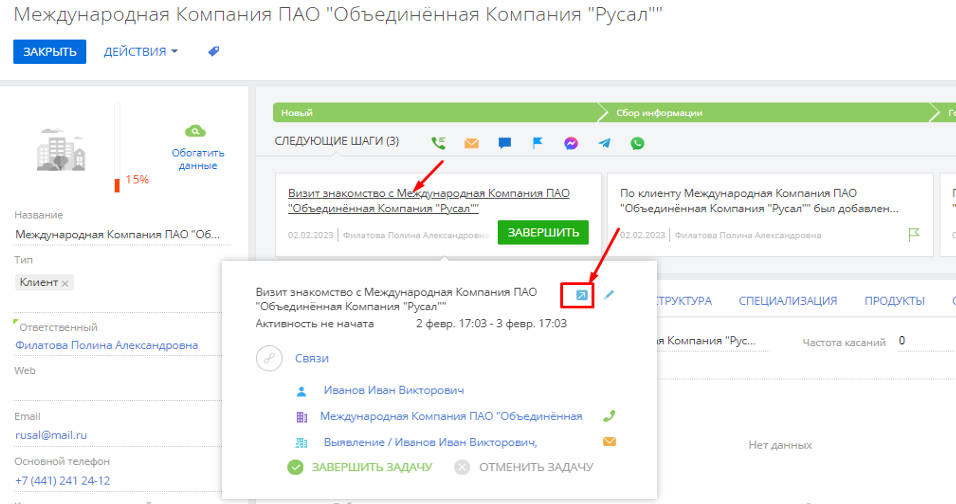Viewport: 956px width, 504px height.
Task: Remove the Клиент type tag with x
Action: pyautogui.click(x=65, y=283)
